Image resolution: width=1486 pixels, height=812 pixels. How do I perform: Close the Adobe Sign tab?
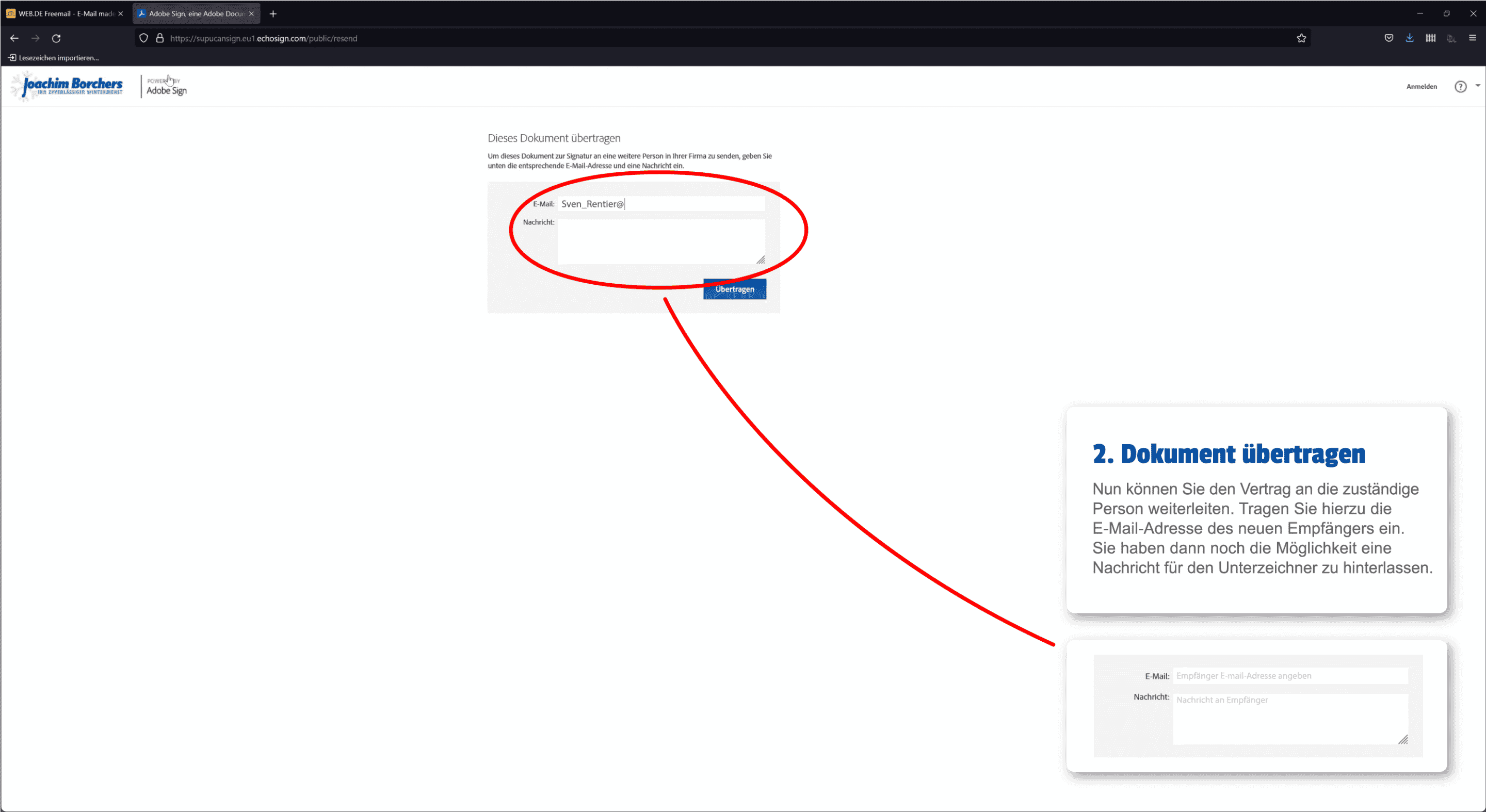pos(251,13)
